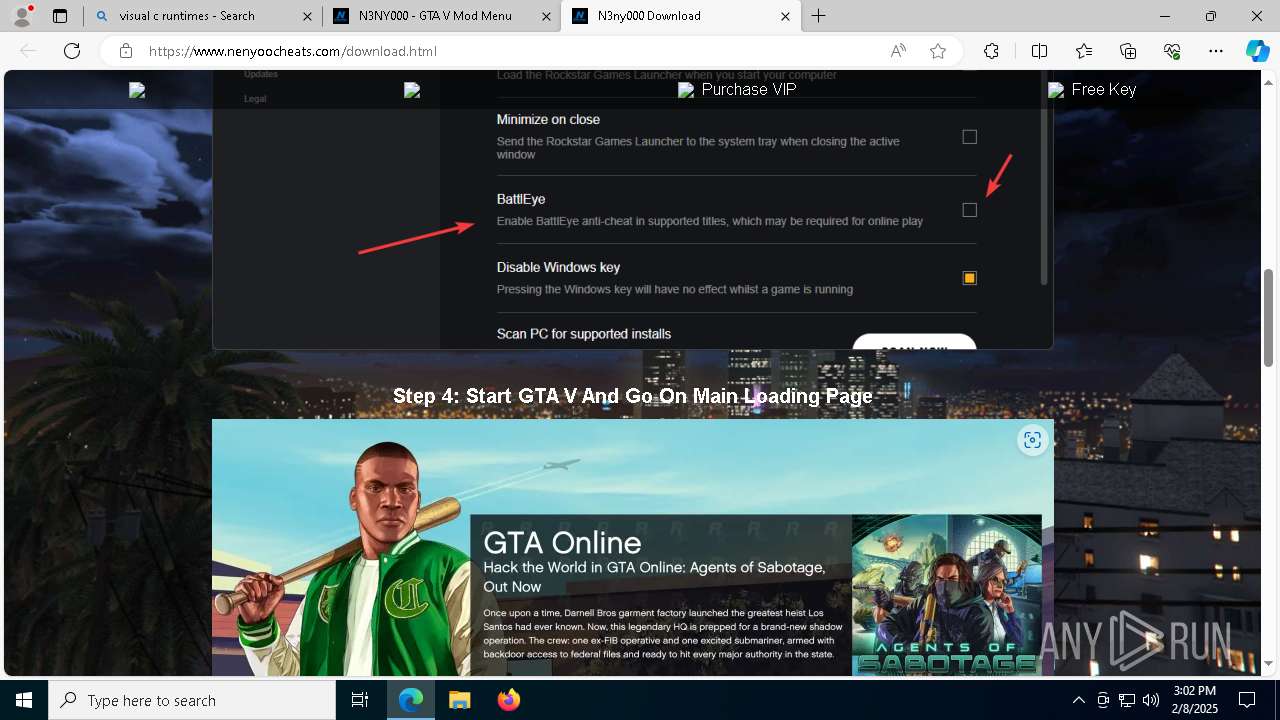Select the N3ny000 Download tab
This screenshot has width=1280, height=720.
681,16
